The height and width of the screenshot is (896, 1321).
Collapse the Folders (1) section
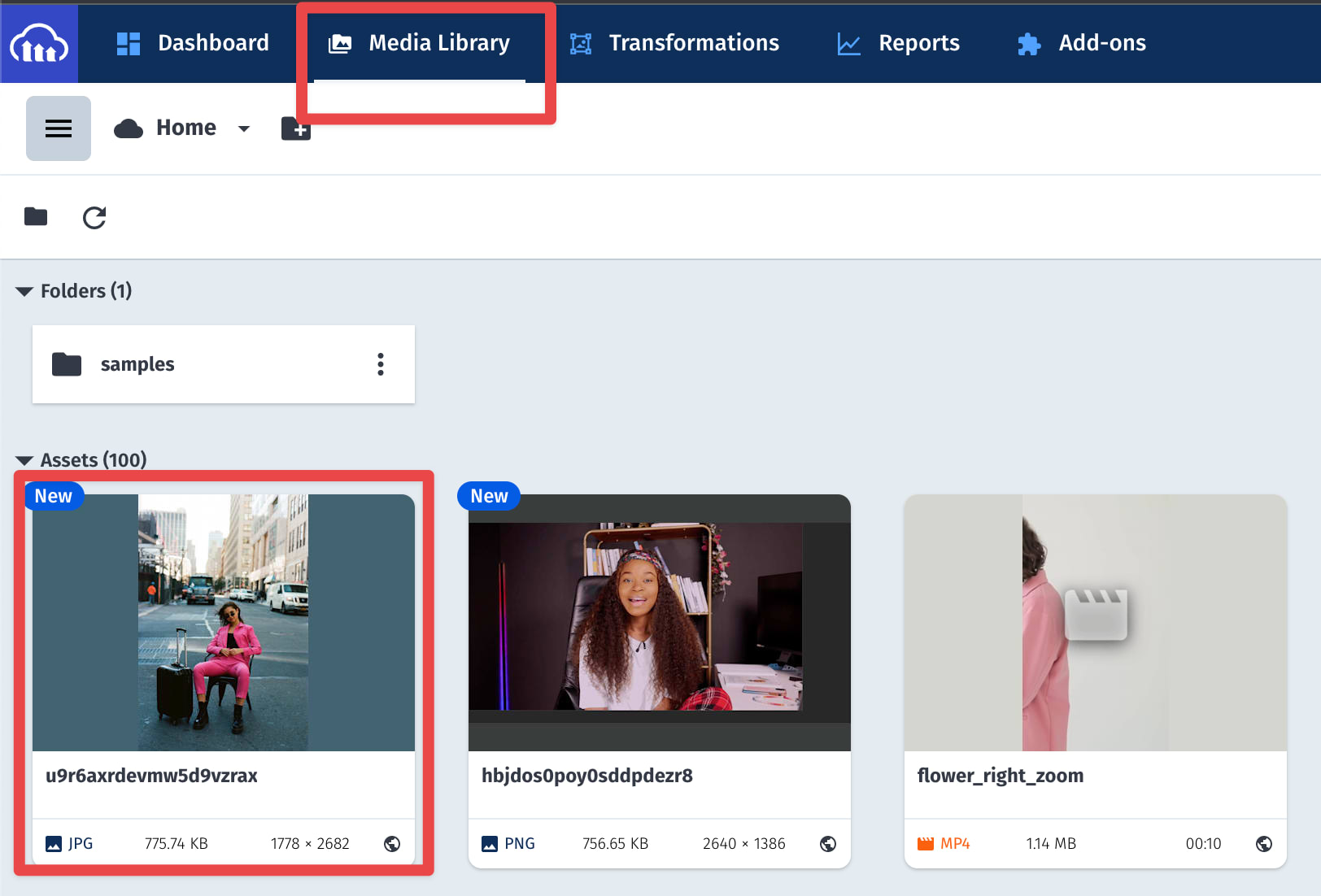pos(24,291)
